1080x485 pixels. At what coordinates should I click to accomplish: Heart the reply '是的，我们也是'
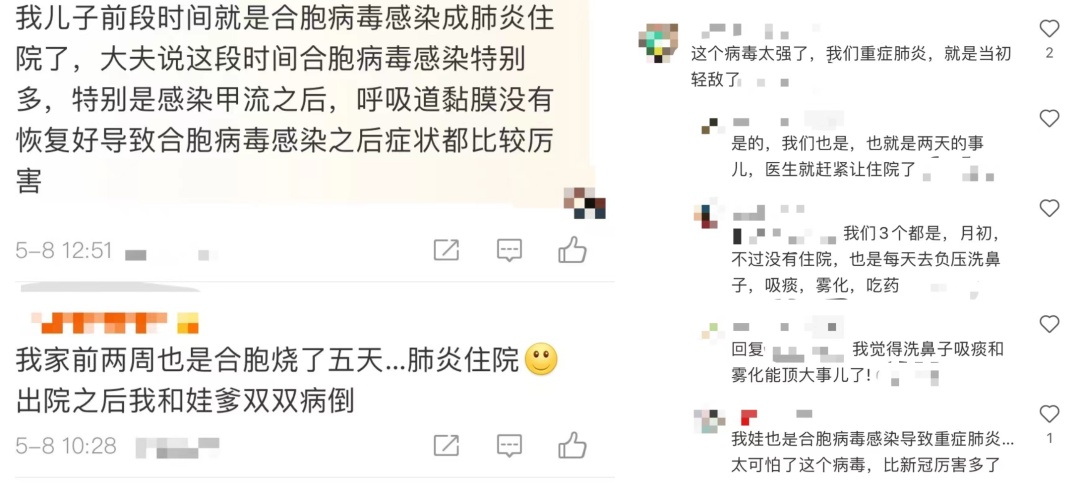pyautogui.click(x=1049, y=118)
